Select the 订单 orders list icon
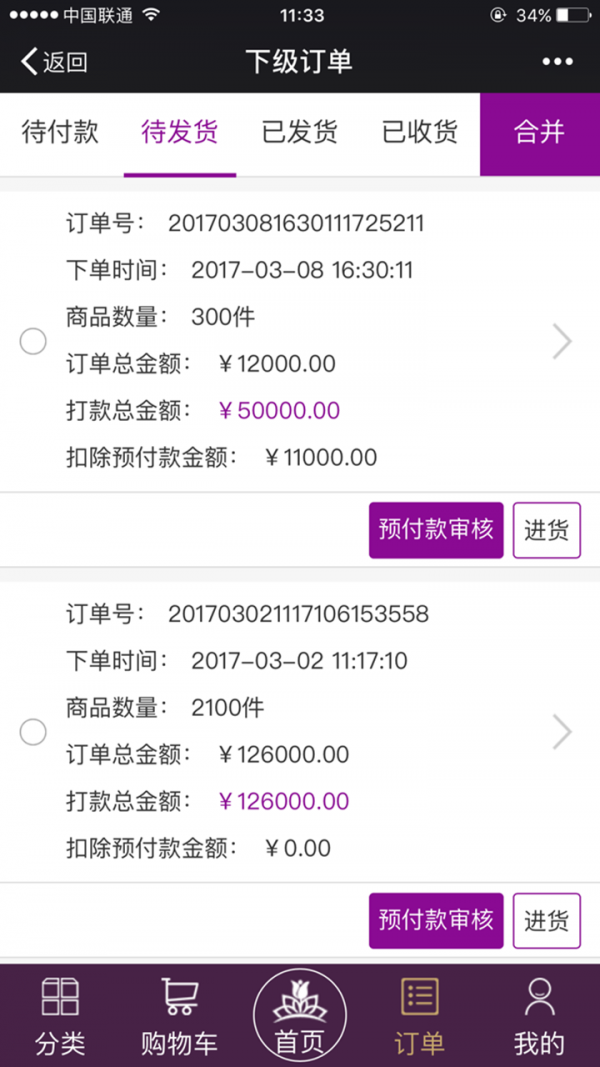The height and width of the screenshot is (1067, 600). pos(419,997)
